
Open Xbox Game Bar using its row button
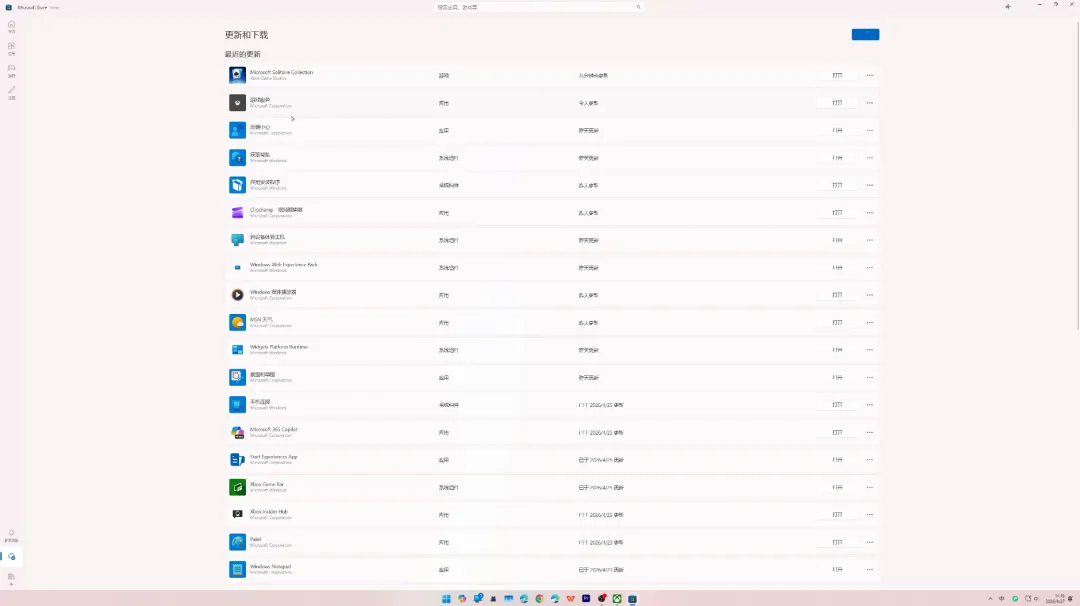click(837, 487)
